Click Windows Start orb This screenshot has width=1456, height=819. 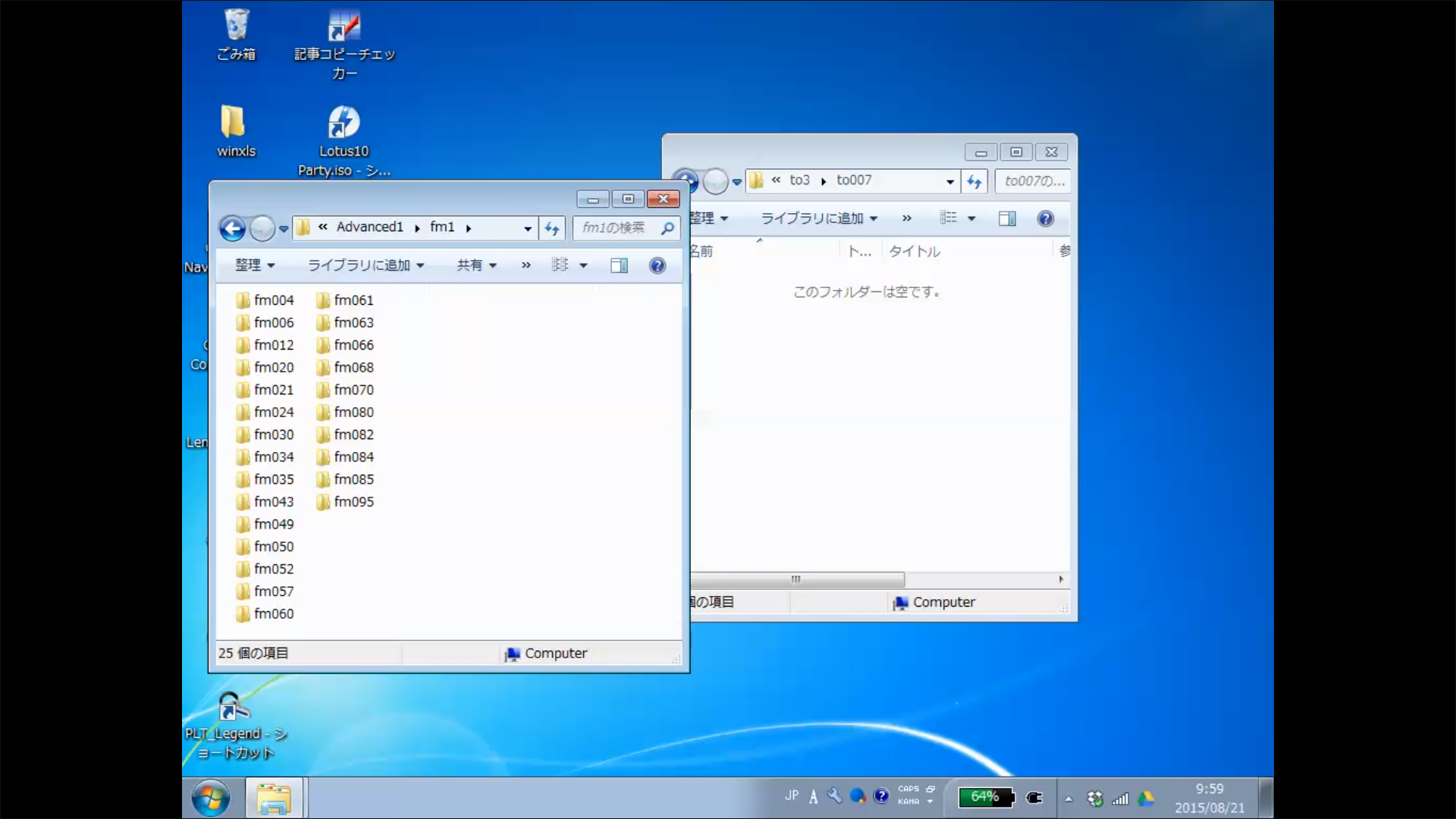(x=211, y=798)
